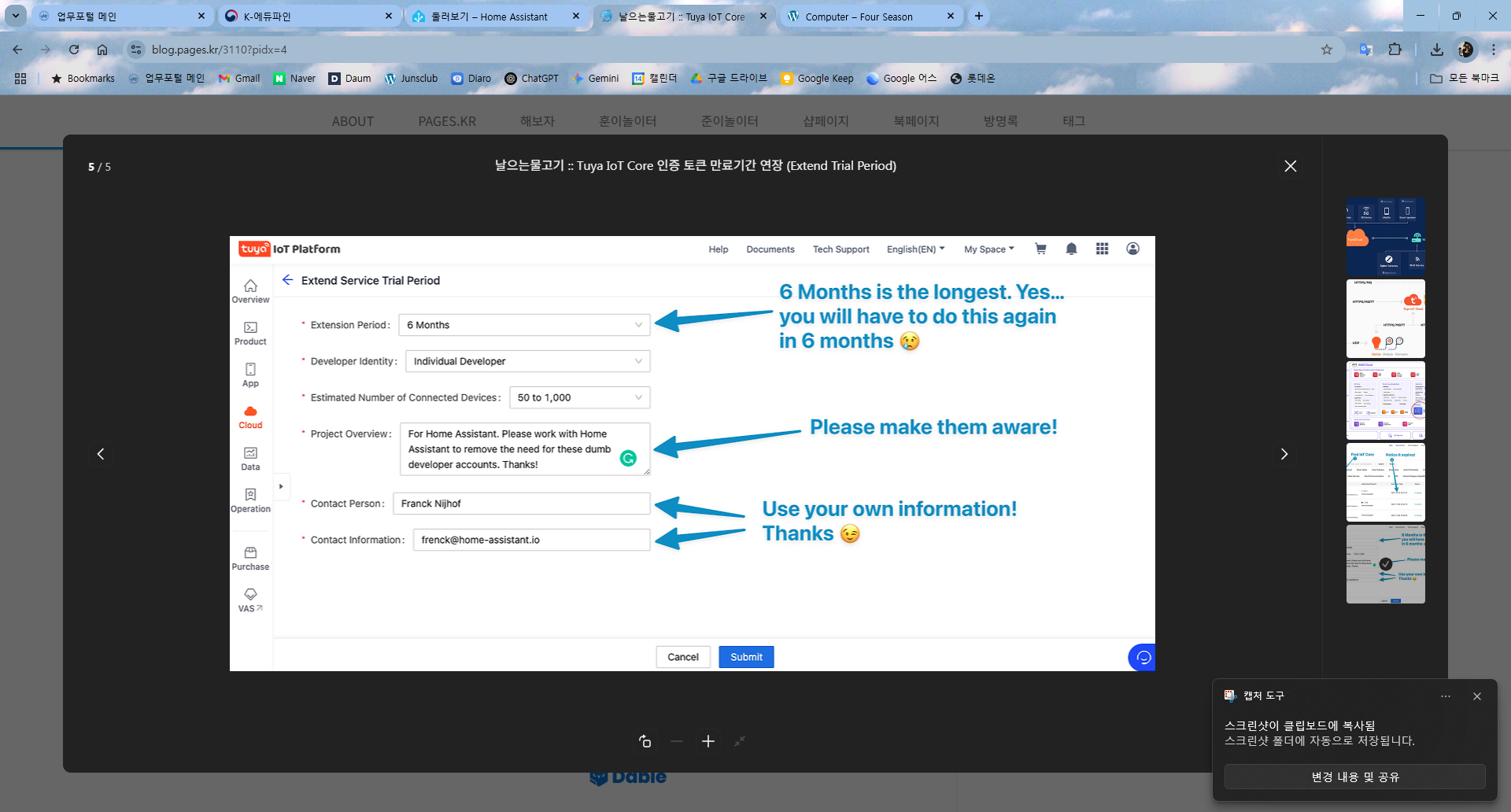Open the 캘린더 bookmark
The height and width of the screenshot is (812, 1511).
pyautogui.click(x=655, y=78)
